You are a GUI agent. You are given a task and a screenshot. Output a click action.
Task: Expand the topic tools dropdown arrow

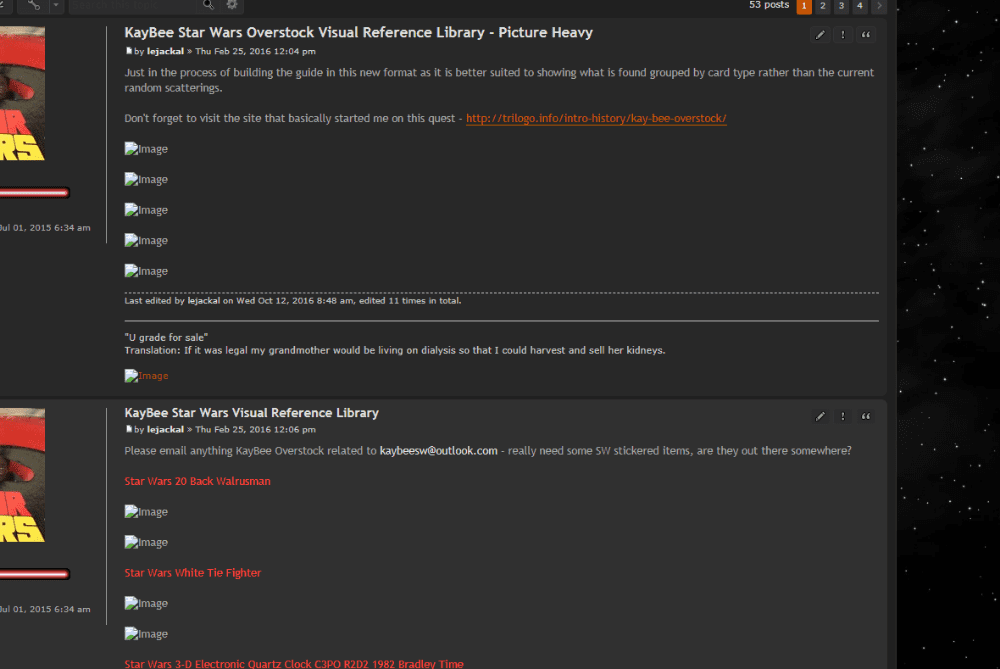tap(55, 5)
